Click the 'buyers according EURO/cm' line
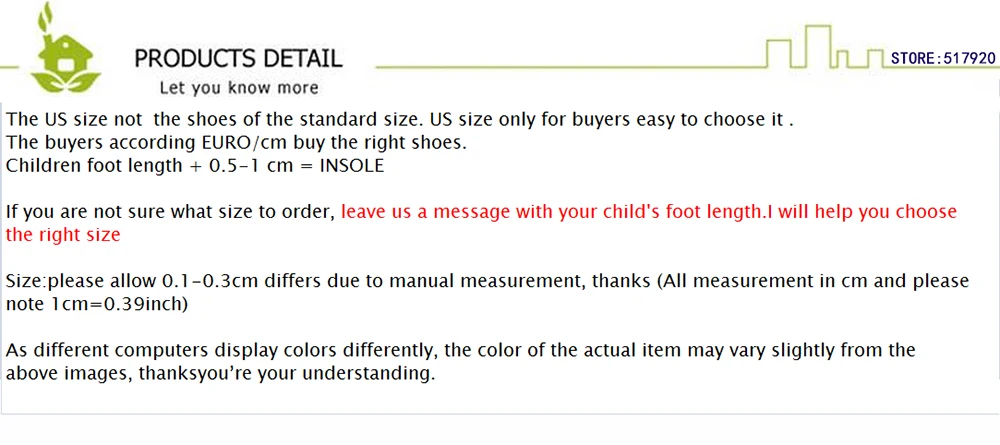Image resolution: width=1000 pixels, height=445 pixels. (236, 143)
